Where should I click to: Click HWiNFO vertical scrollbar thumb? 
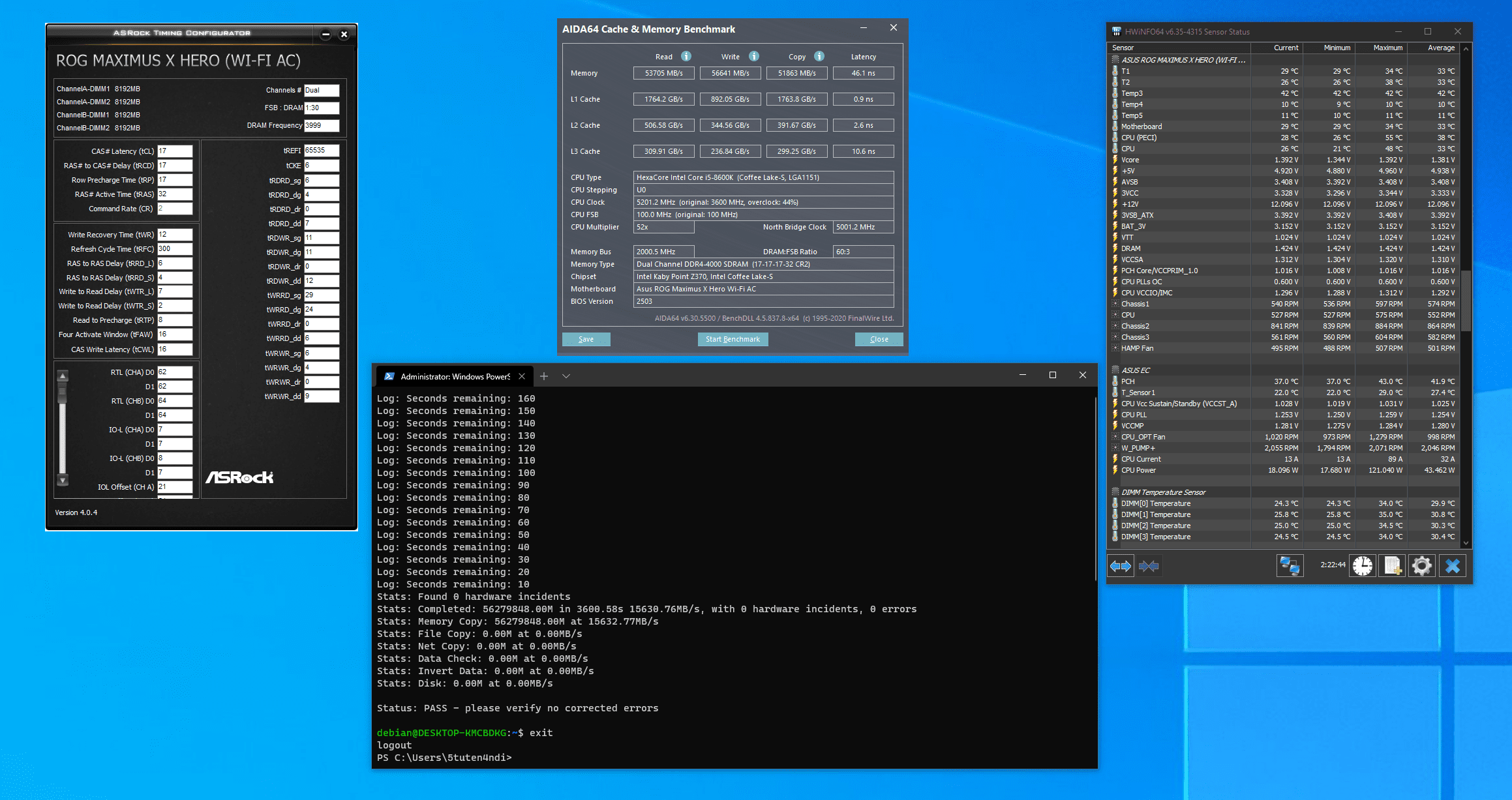click(x=1466, y=301)
